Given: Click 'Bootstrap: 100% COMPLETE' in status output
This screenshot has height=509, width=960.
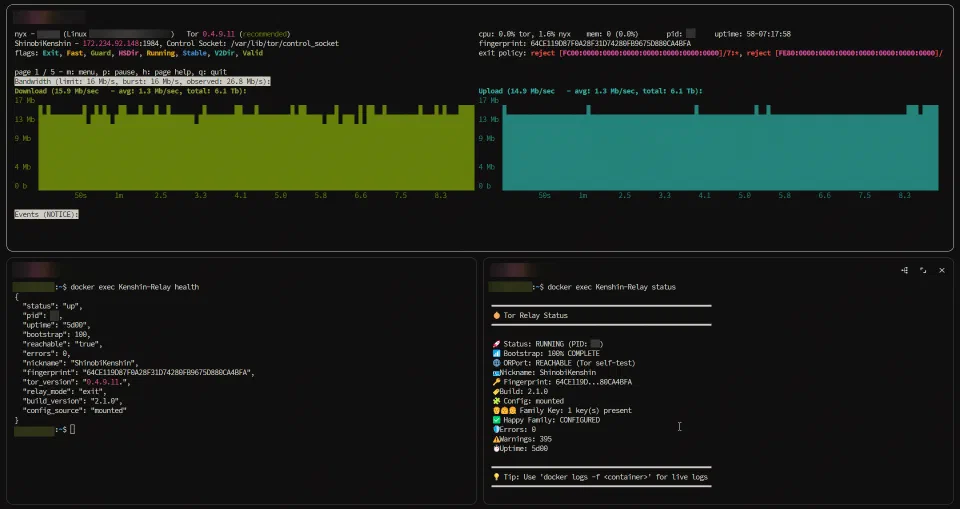Looking at the screenshot, I should tap(551, 353).
